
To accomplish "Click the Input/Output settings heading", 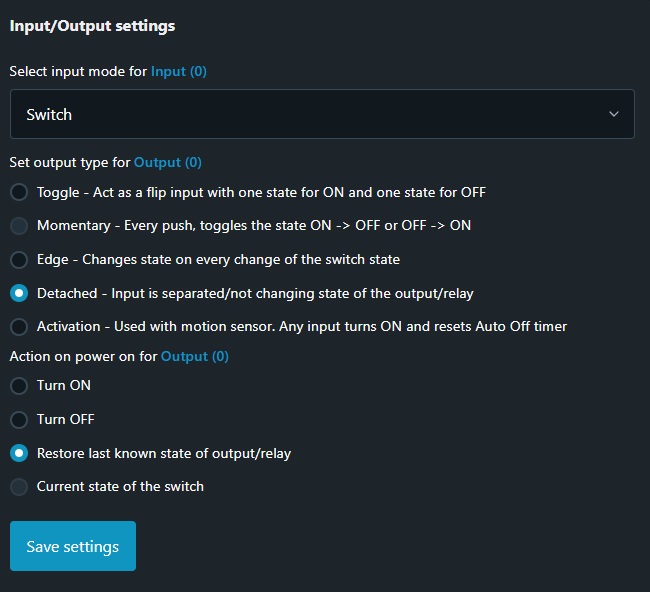I will pos(92,26).
